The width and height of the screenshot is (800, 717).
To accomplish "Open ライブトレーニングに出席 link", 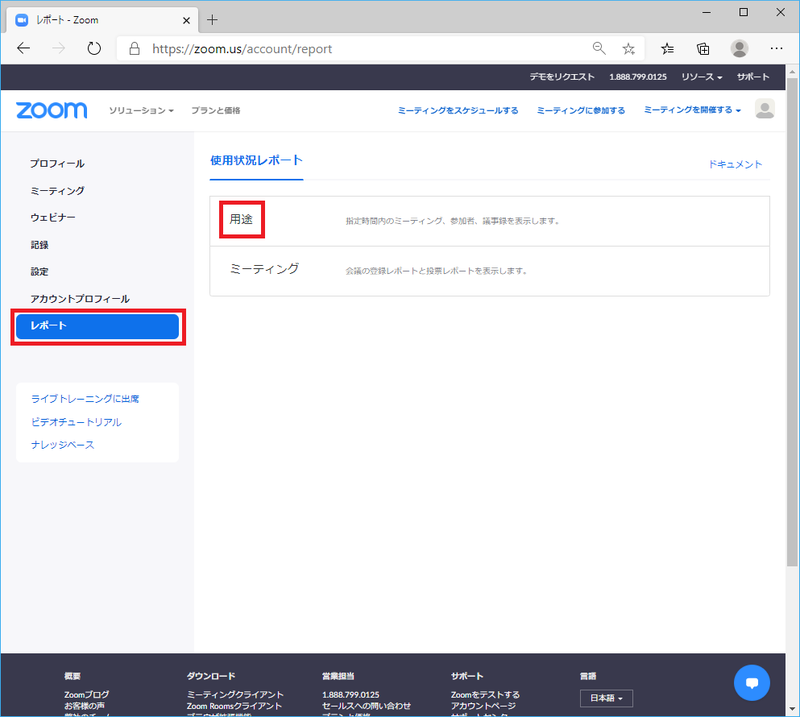I will click(85, 399).
